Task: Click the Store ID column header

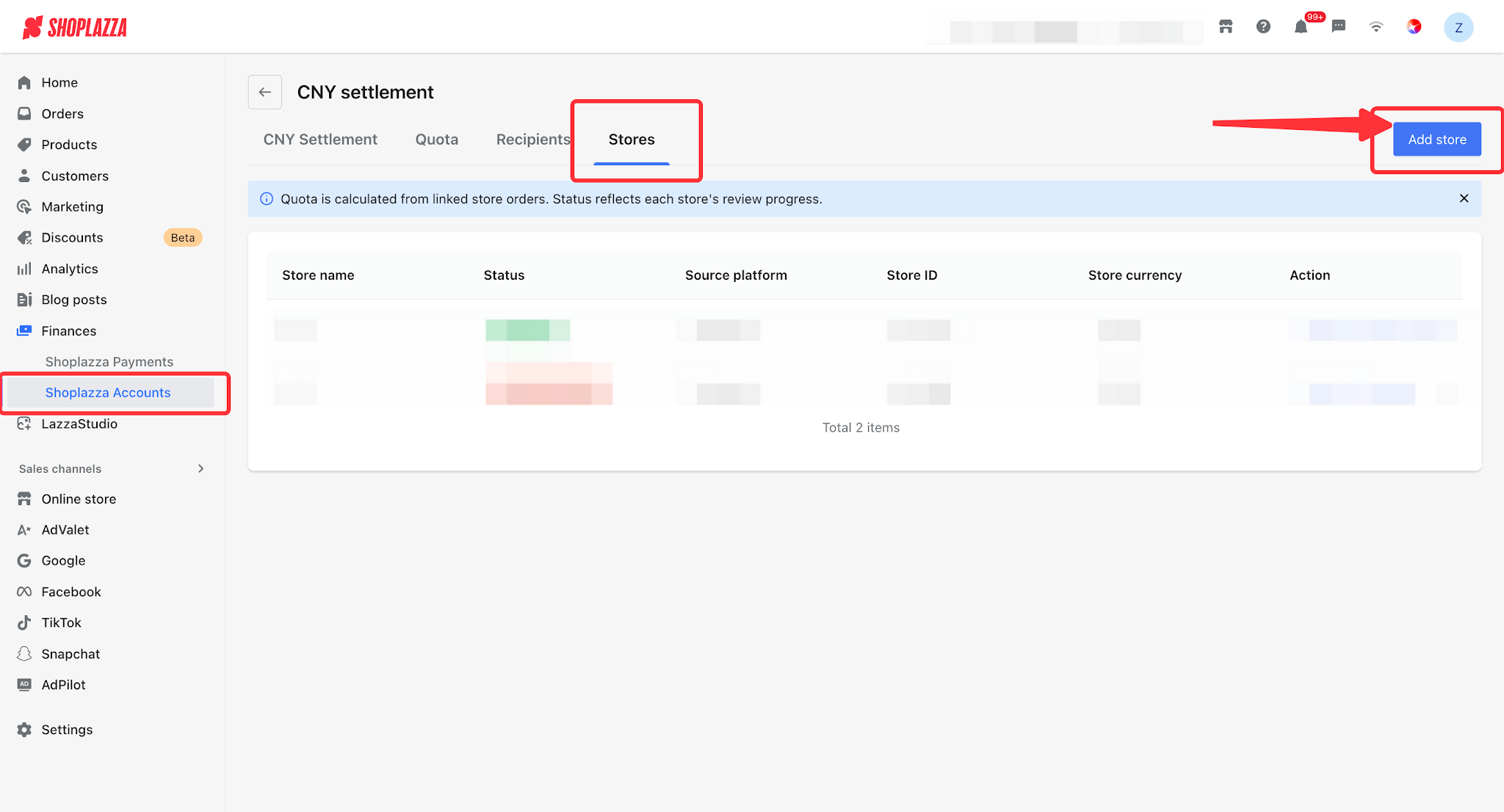Action: tap(912, 275)
